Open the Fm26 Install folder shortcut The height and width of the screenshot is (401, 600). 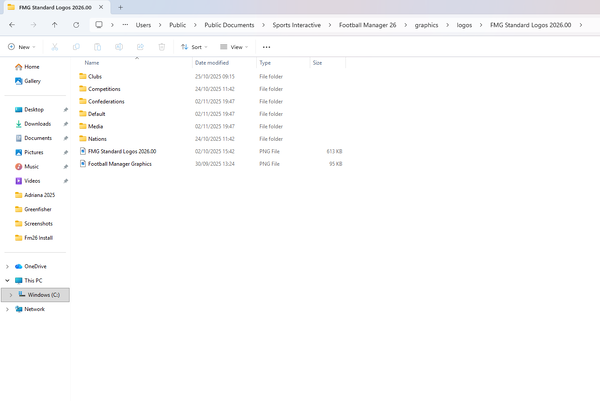click(38, 238)
